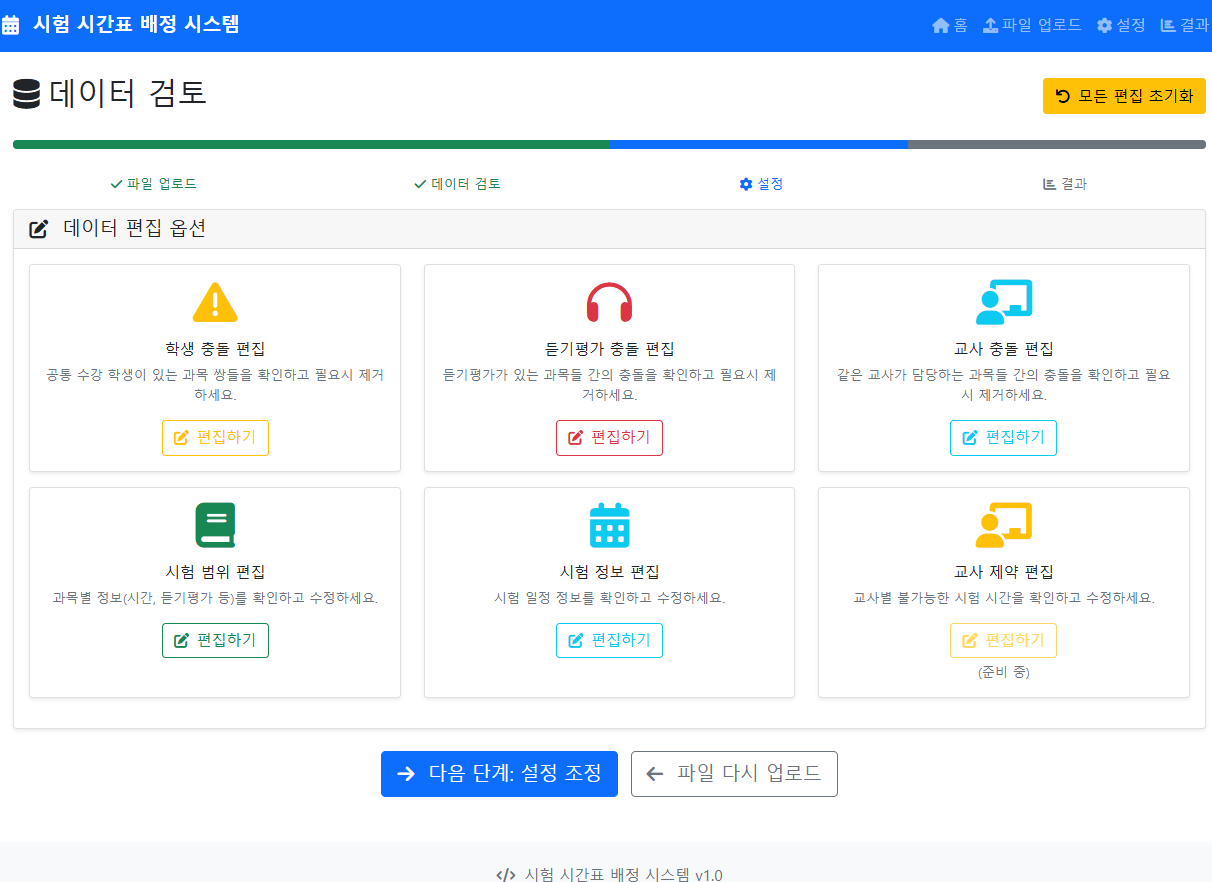Click the blue segment of progress bar

tap(759, 144)
